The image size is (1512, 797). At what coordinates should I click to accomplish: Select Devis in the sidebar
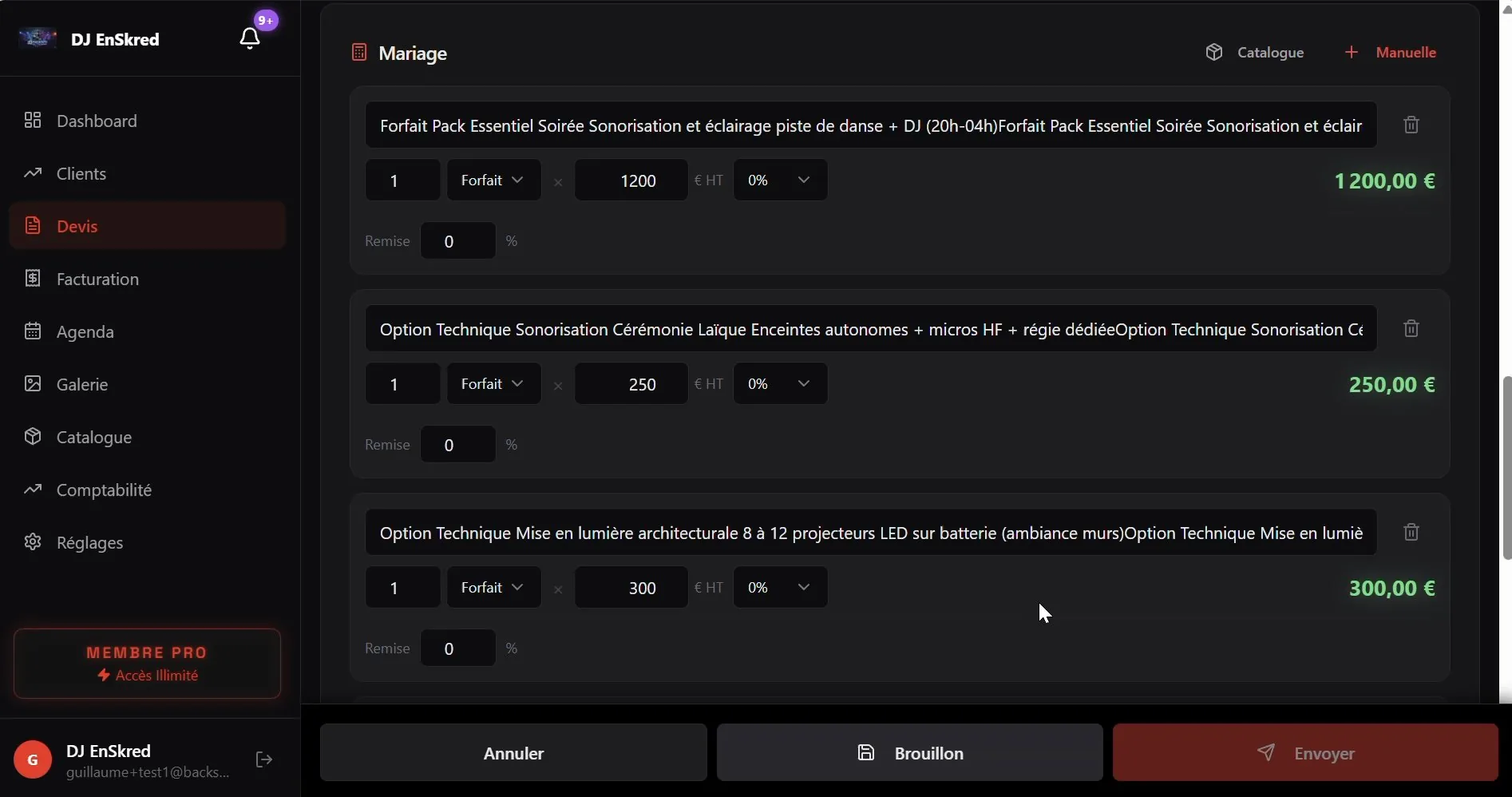(148, 226)
